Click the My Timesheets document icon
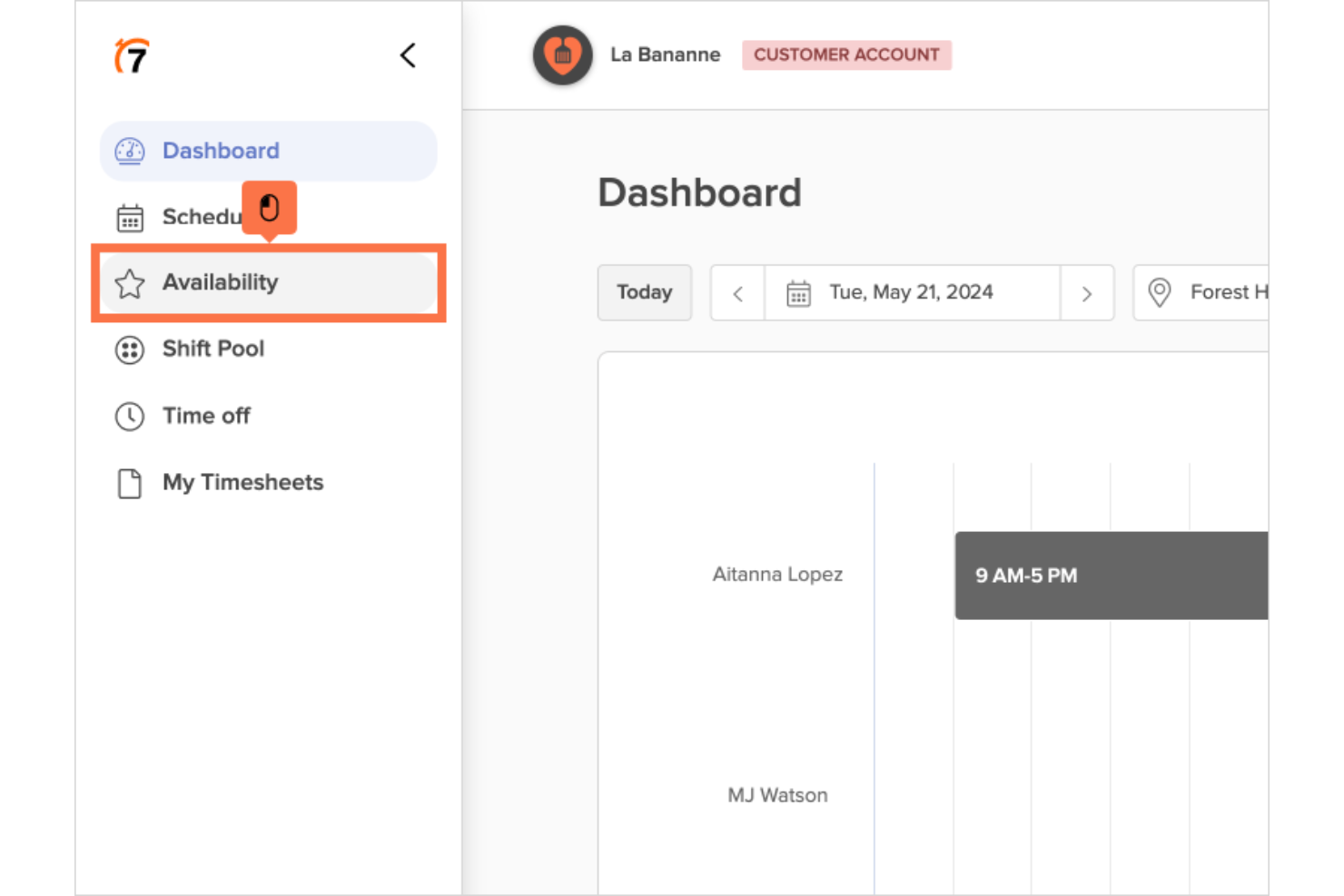This screenshot has height=896, width=1344. click(x=129, y=483)
